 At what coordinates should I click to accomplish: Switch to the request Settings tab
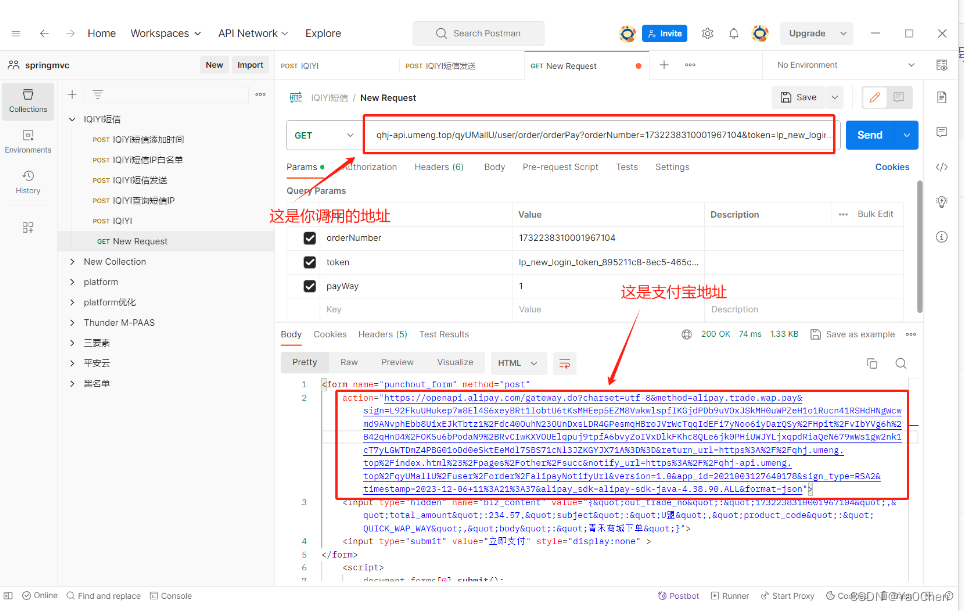coord(672,167)
